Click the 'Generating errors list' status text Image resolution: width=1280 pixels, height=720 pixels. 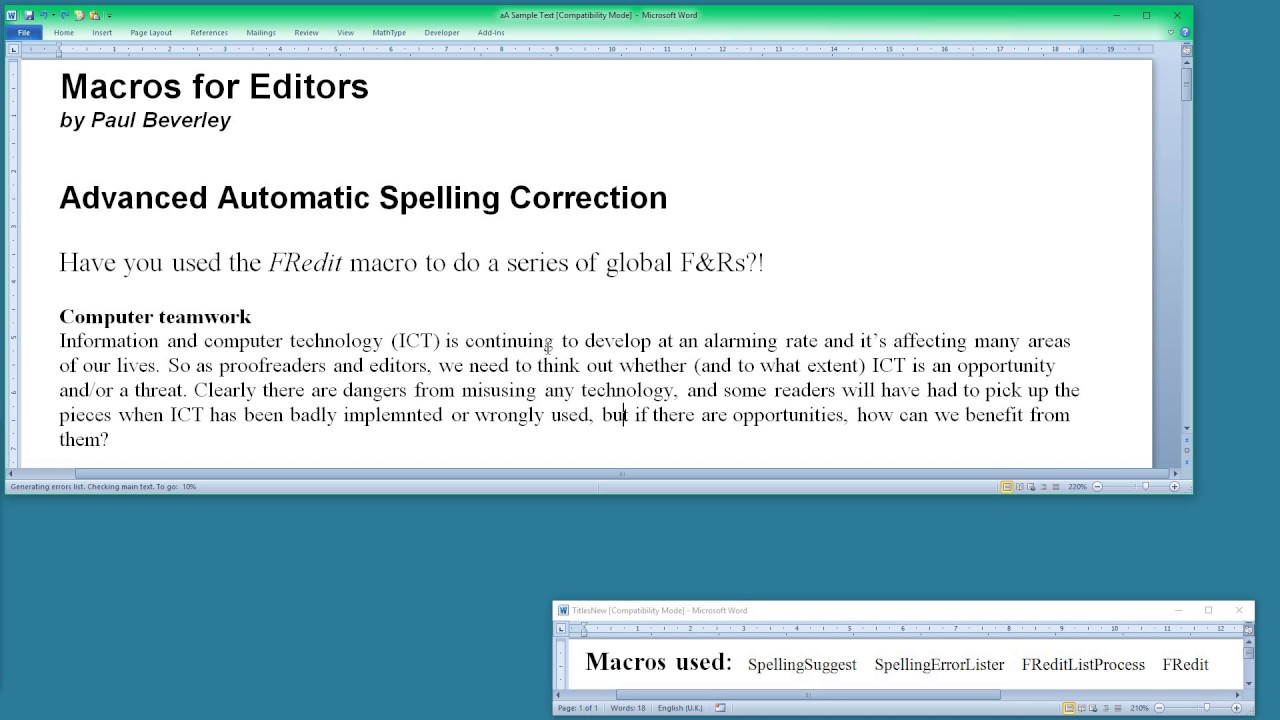click(x=103, y=487)
